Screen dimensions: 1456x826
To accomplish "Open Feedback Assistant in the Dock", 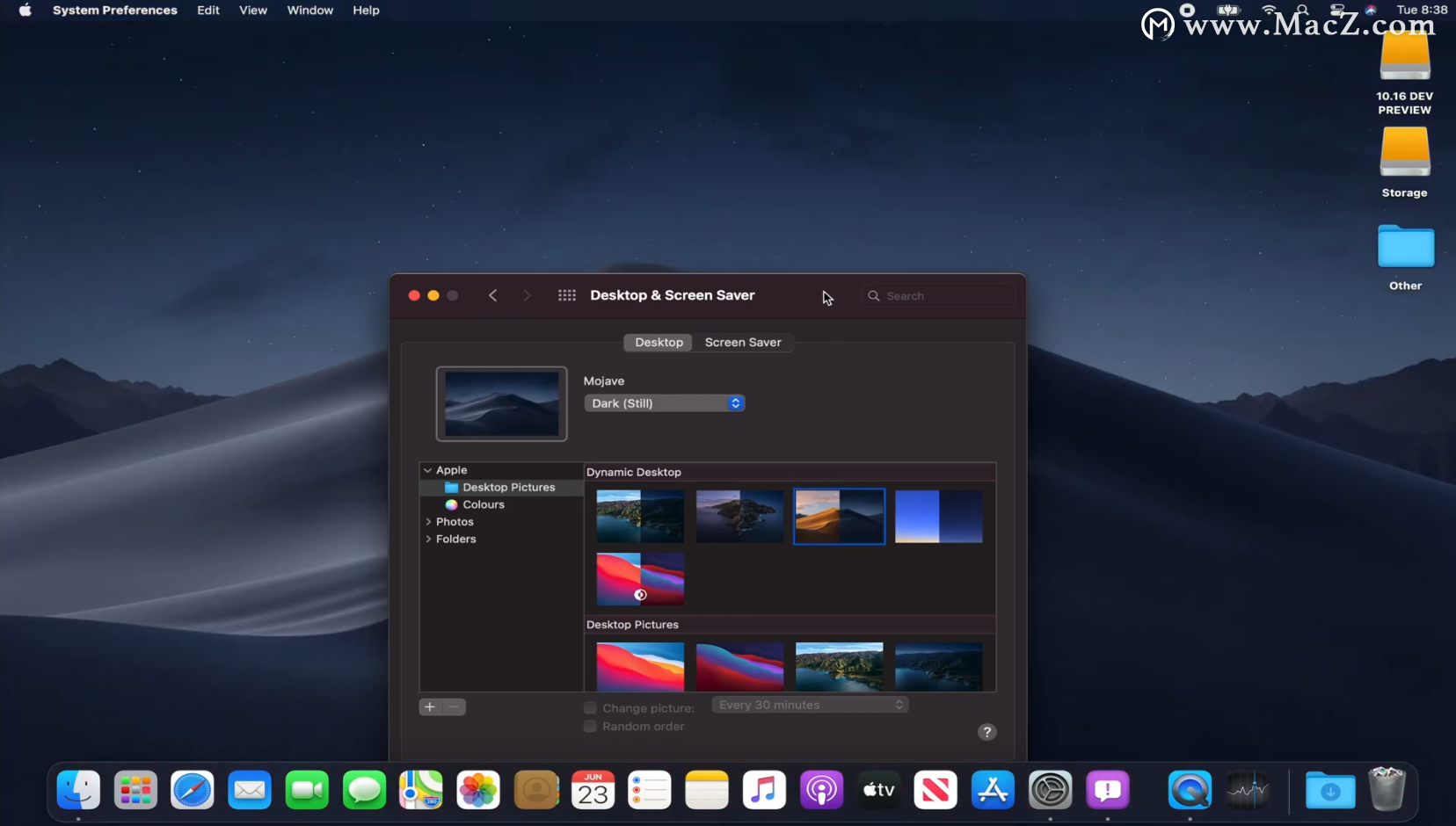I will point(1108,790).
